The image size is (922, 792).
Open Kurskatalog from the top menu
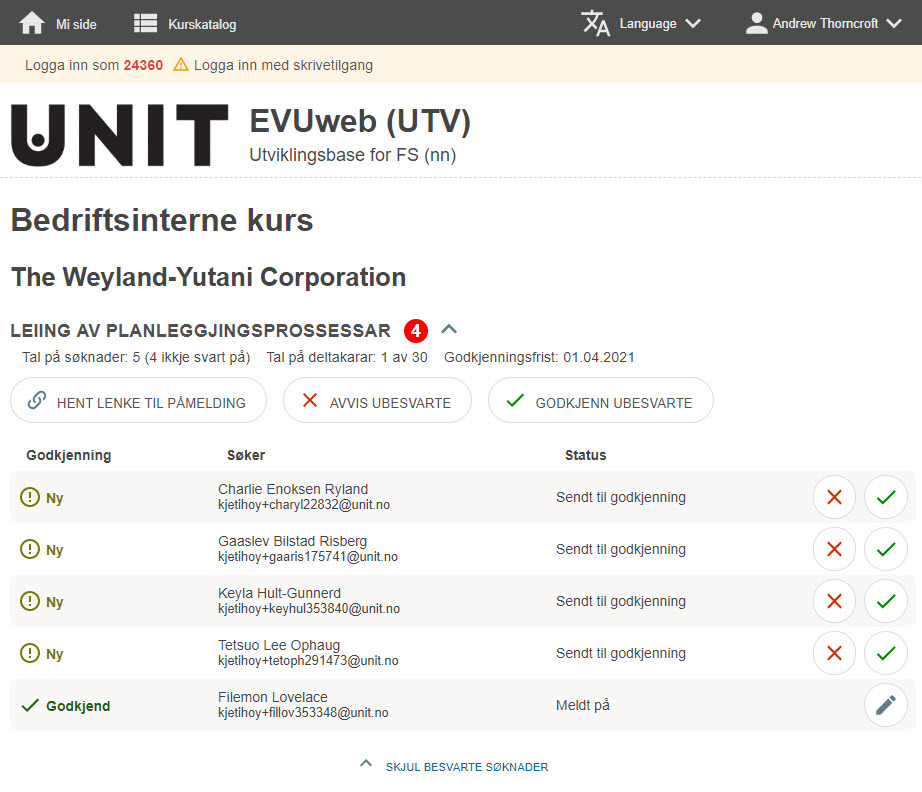coord(185,24)
